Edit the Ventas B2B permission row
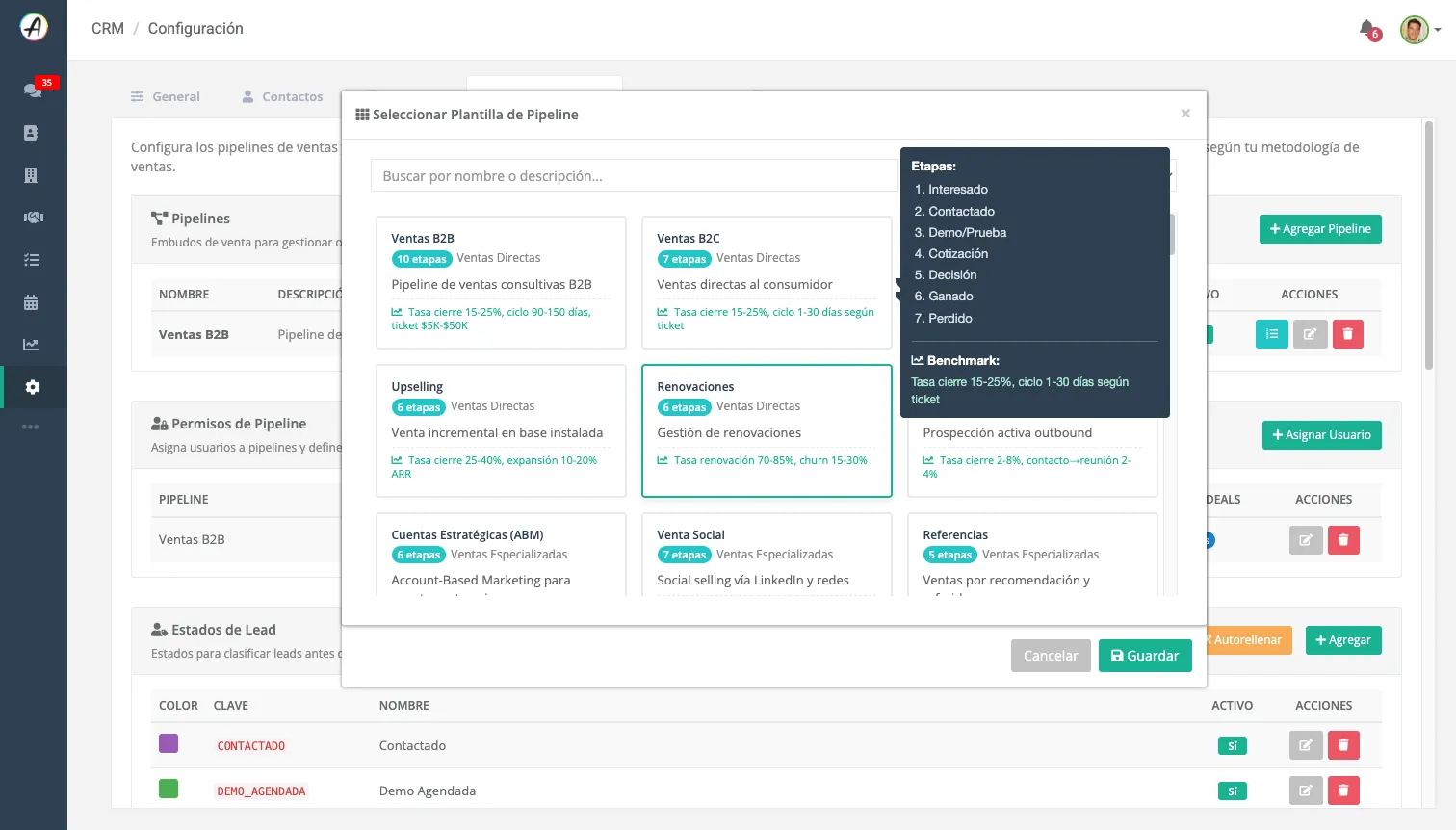This screenshot has height=830, width=1456. 1306,540
